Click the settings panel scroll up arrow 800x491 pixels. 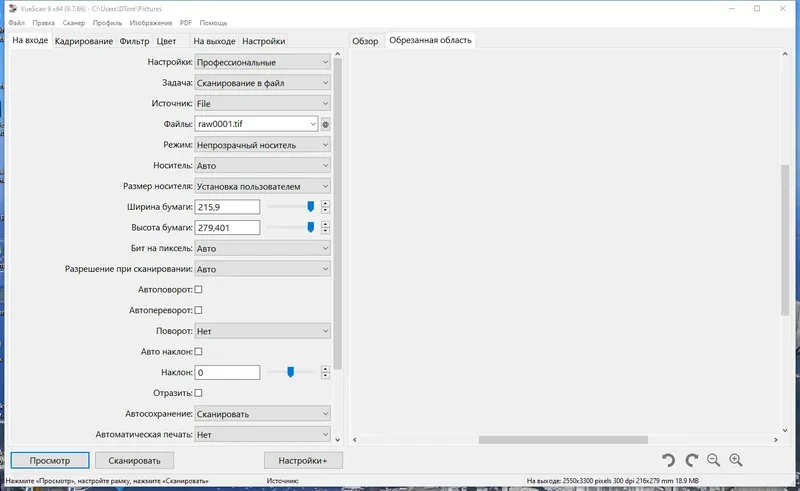pyautogui.click(x=337, y=54)
